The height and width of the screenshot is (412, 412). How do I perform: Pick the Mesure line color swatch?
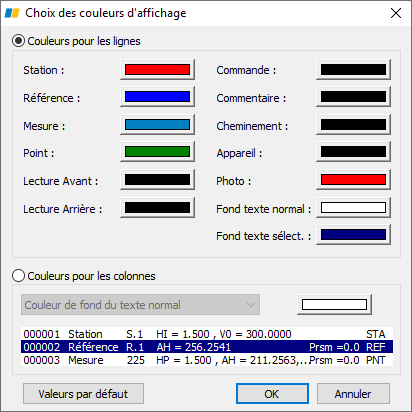point(157,125)
